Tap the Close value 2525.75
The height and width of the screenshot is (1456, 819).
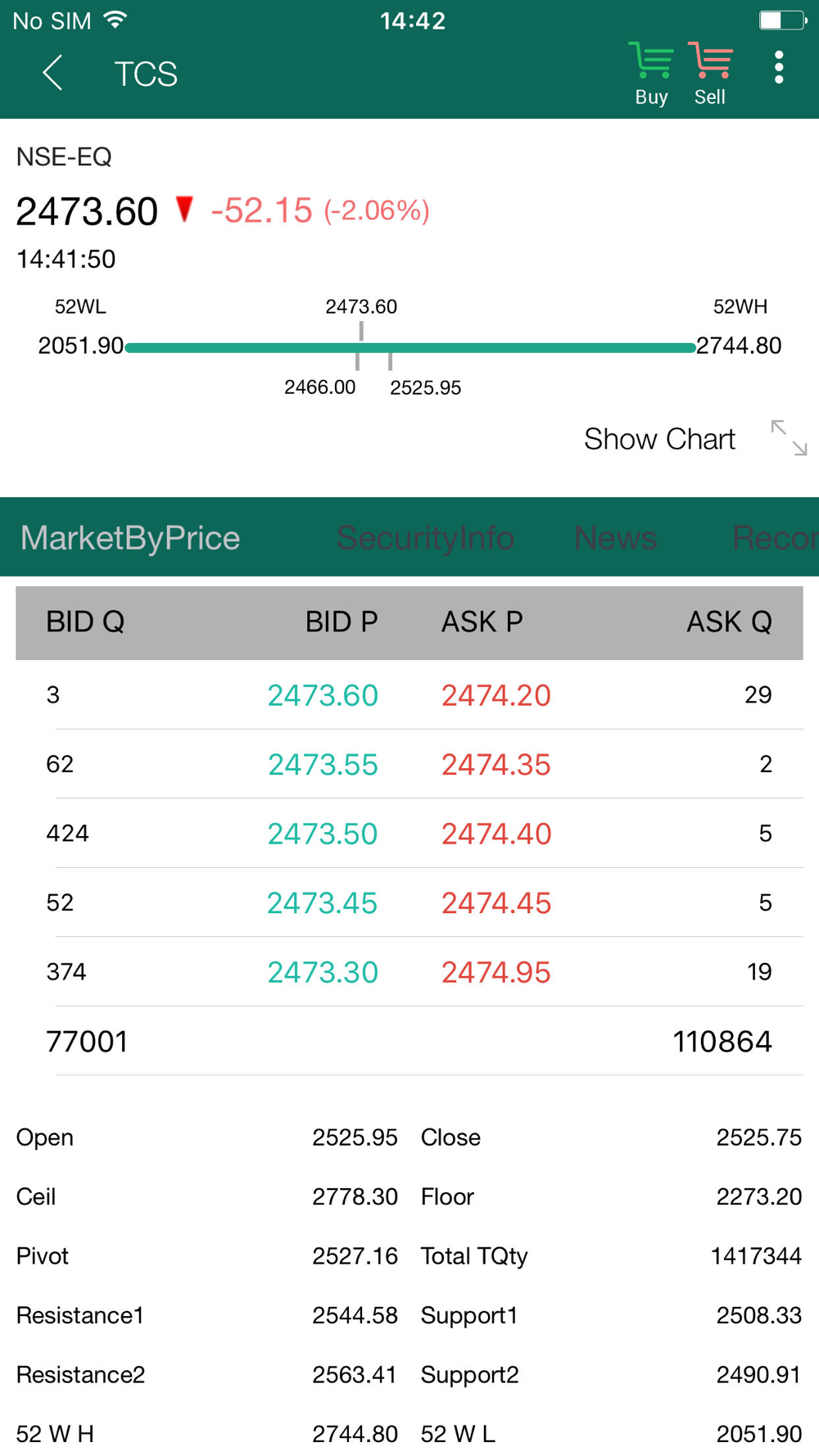759,1137
